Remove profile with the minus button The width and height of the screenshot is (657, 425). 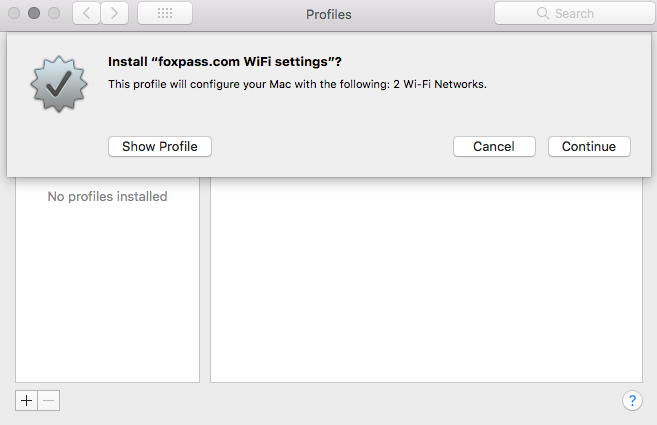[49, 401]
